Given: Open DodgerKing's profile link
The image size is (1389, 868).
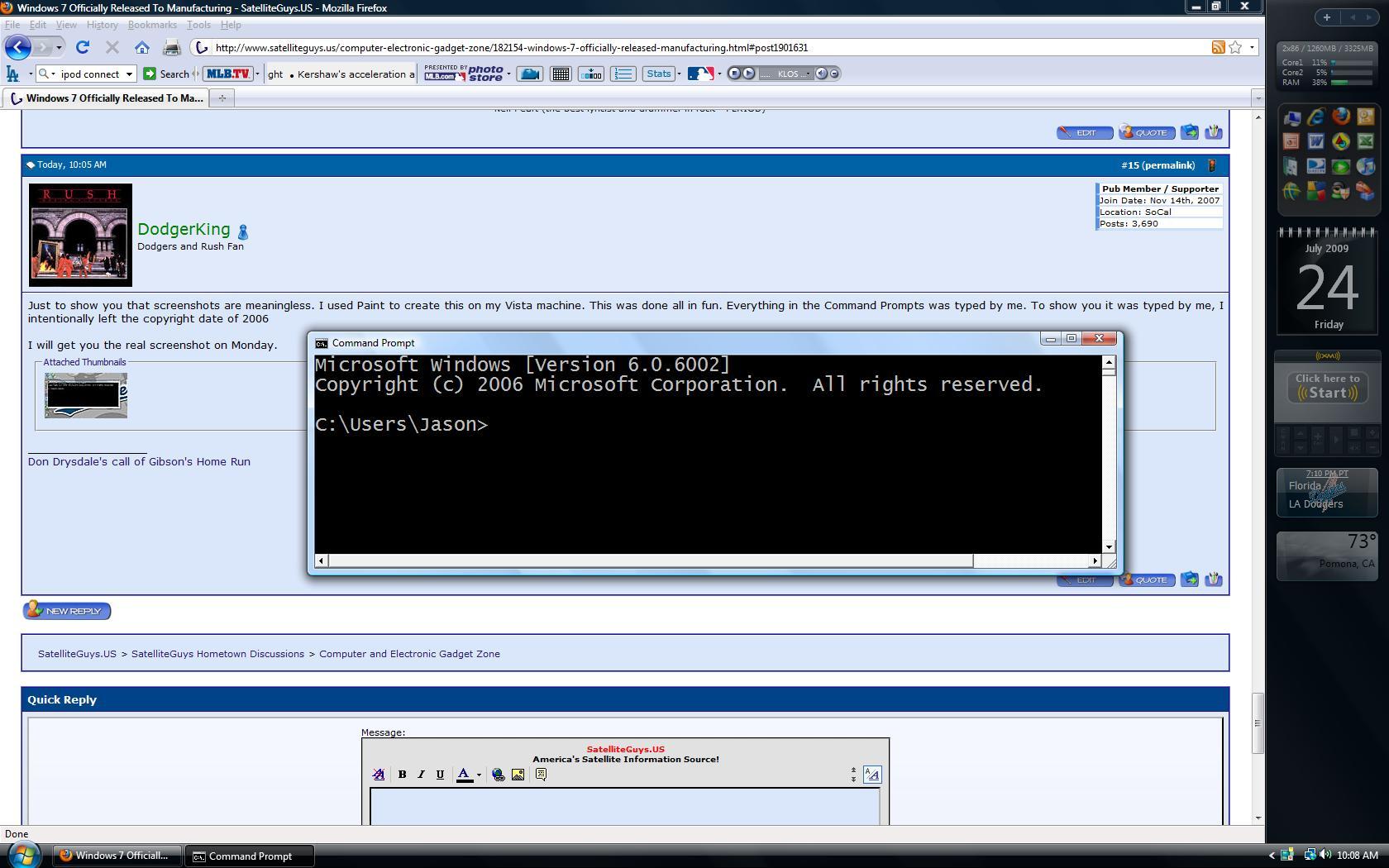Looking at the screenshot, I should coord(184,229).
